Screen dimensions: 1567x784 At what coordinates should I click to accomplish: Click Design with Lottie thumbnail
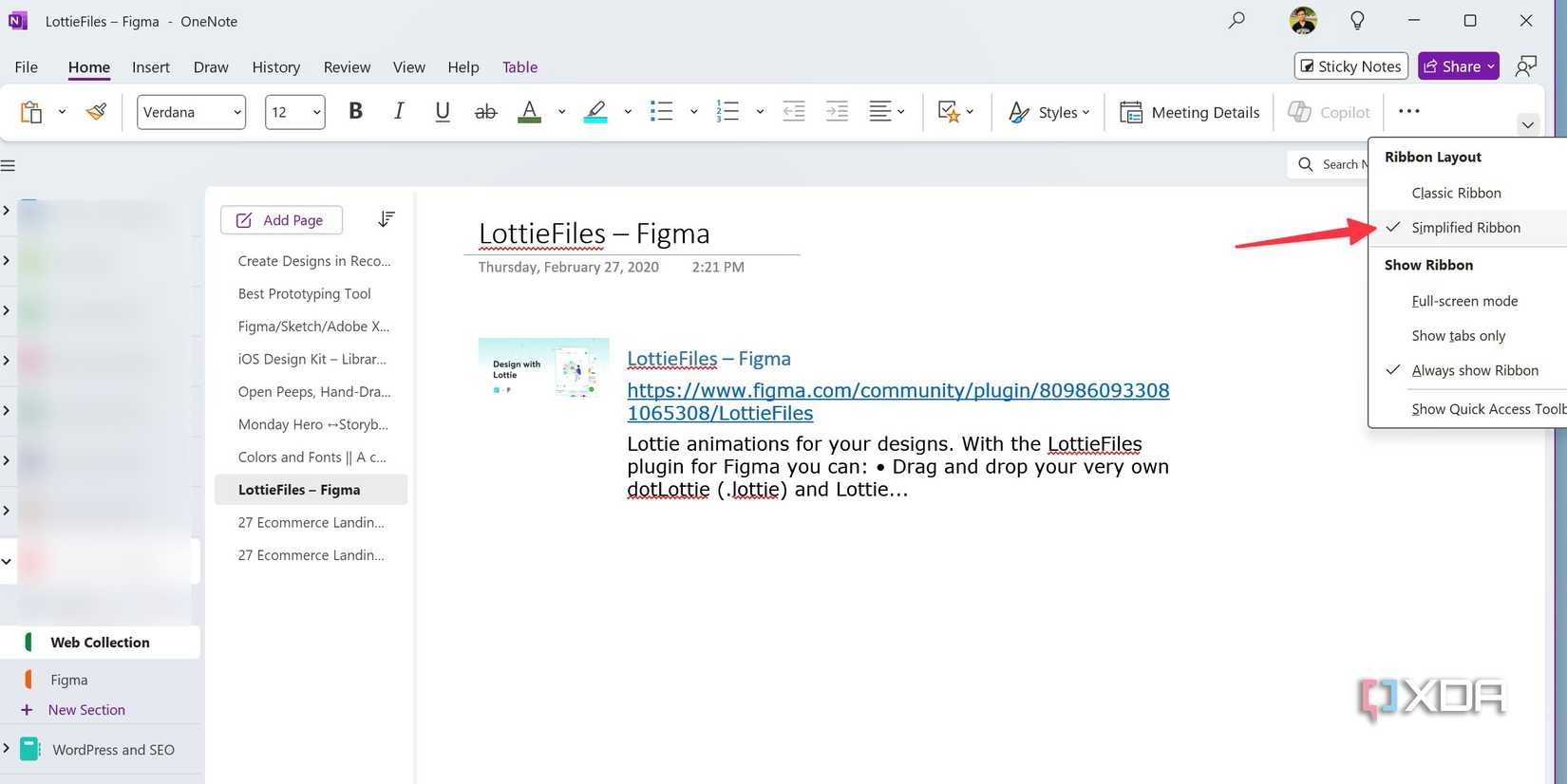tap(543, 367)
